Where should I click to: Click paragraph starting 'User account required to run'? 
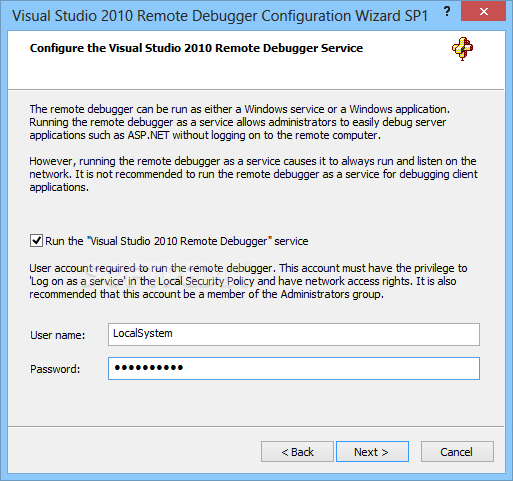click(248, 281)
